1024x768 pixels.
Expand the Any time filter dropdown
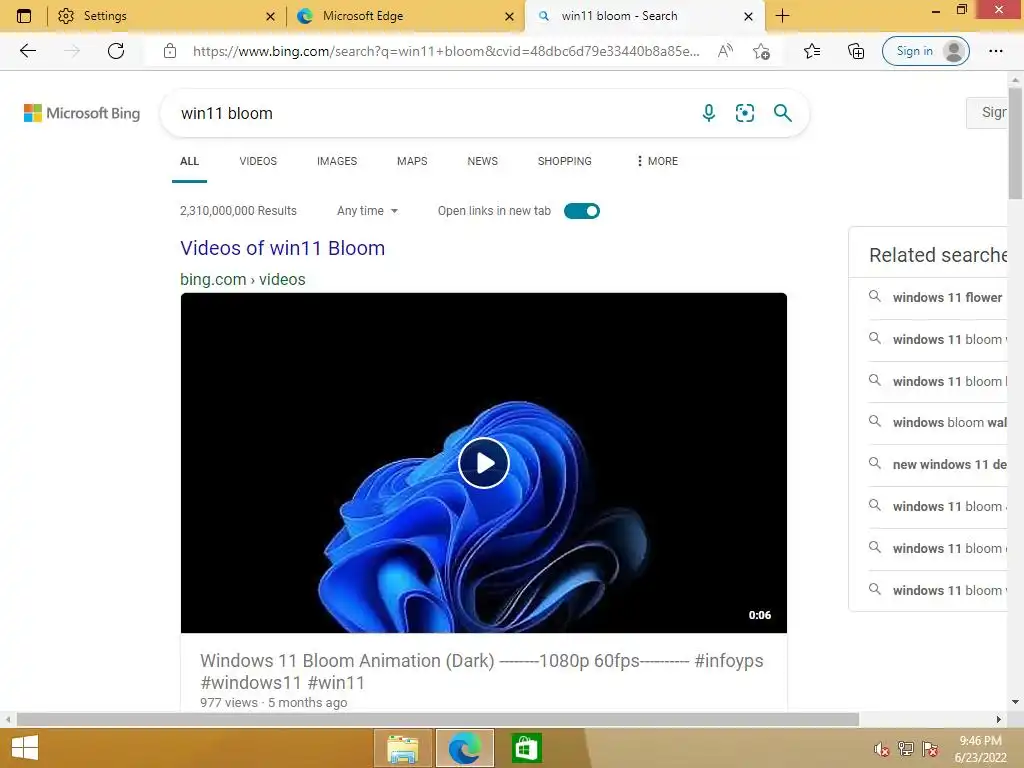click(x=367, y=211)
